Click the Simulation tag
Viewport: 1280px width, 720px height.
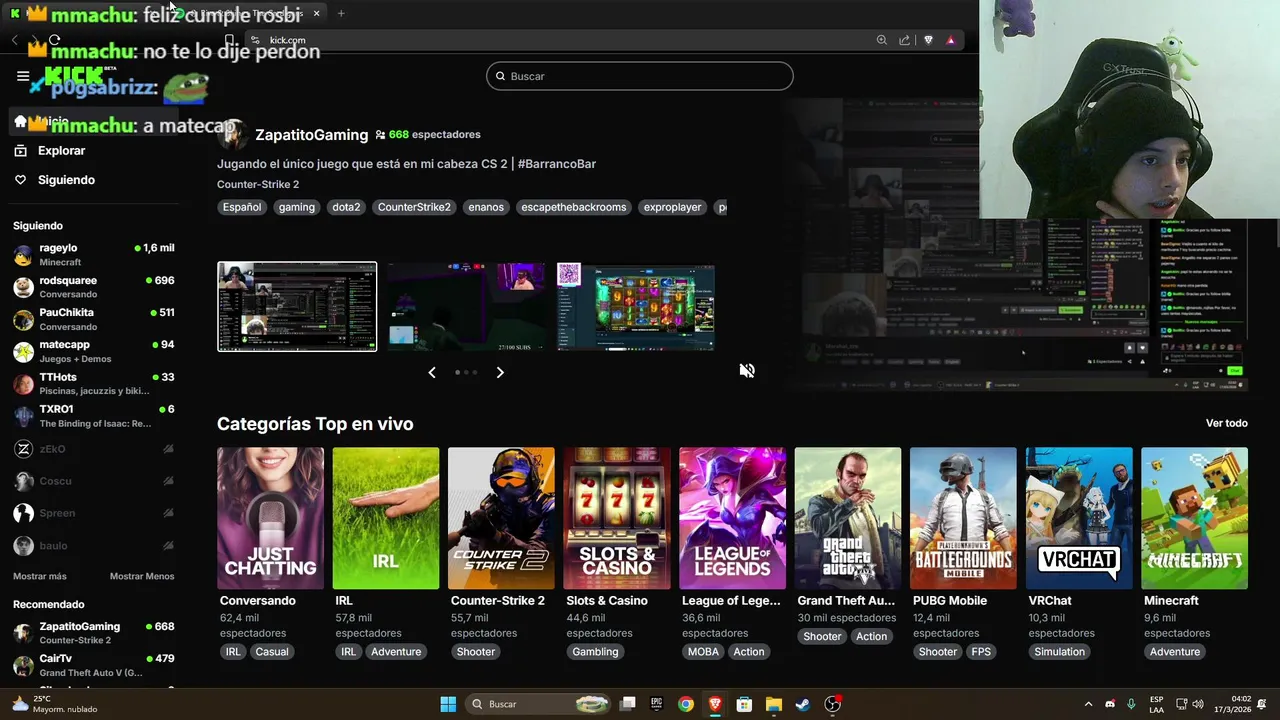(x=1059, y=651)
